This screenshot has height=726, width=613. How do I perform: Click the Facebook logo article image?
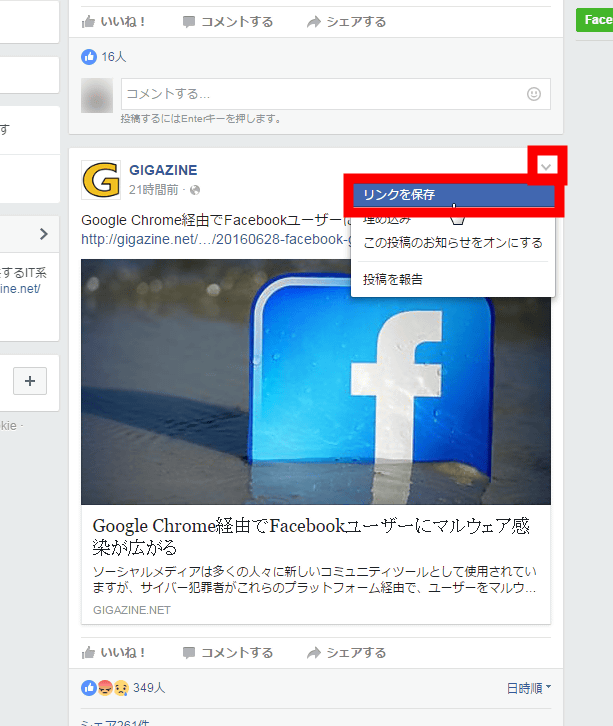pyautogui.click(x=316, y=382)
